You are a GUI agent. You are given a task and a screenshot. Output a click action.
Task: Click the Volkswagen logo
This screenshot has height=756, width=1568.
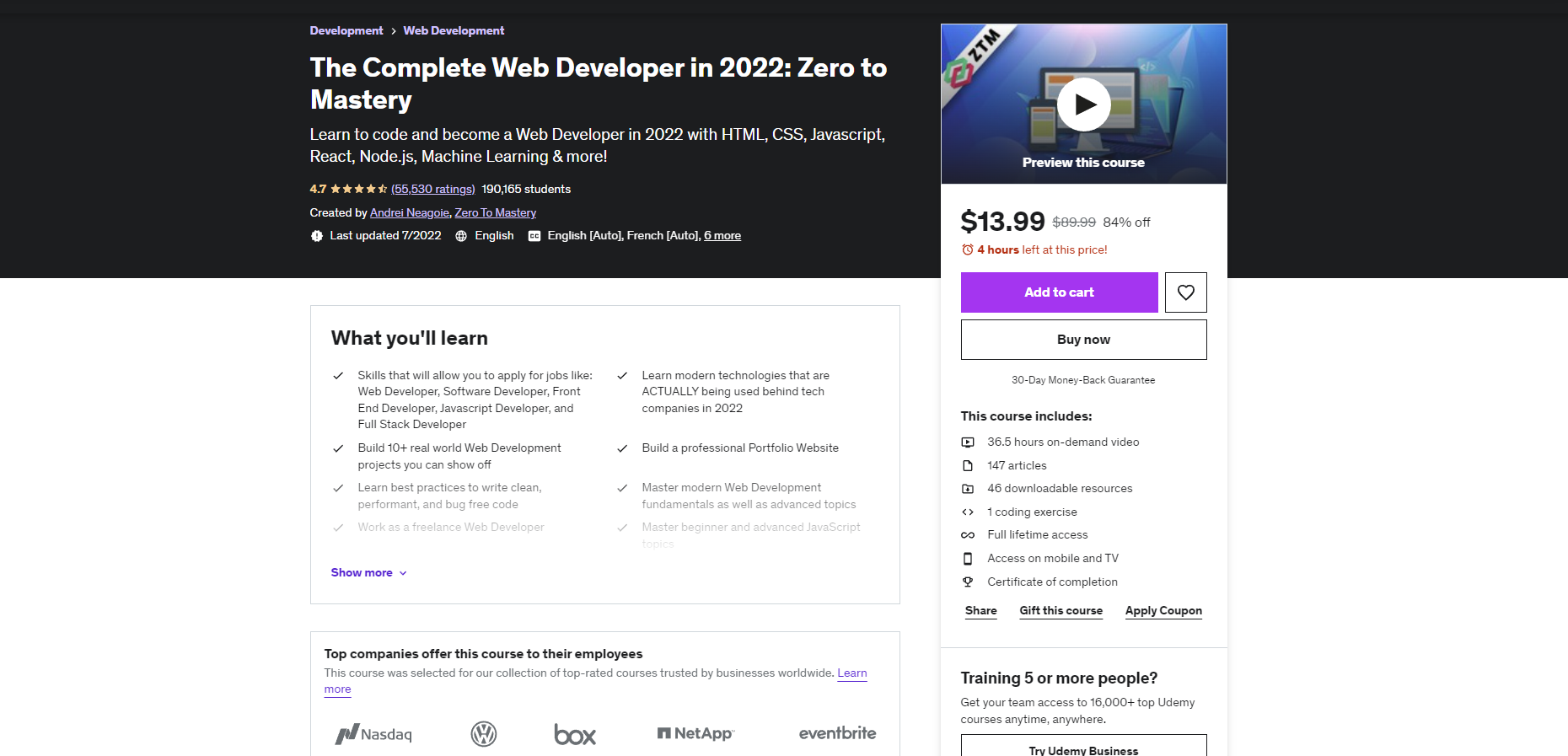484,734
